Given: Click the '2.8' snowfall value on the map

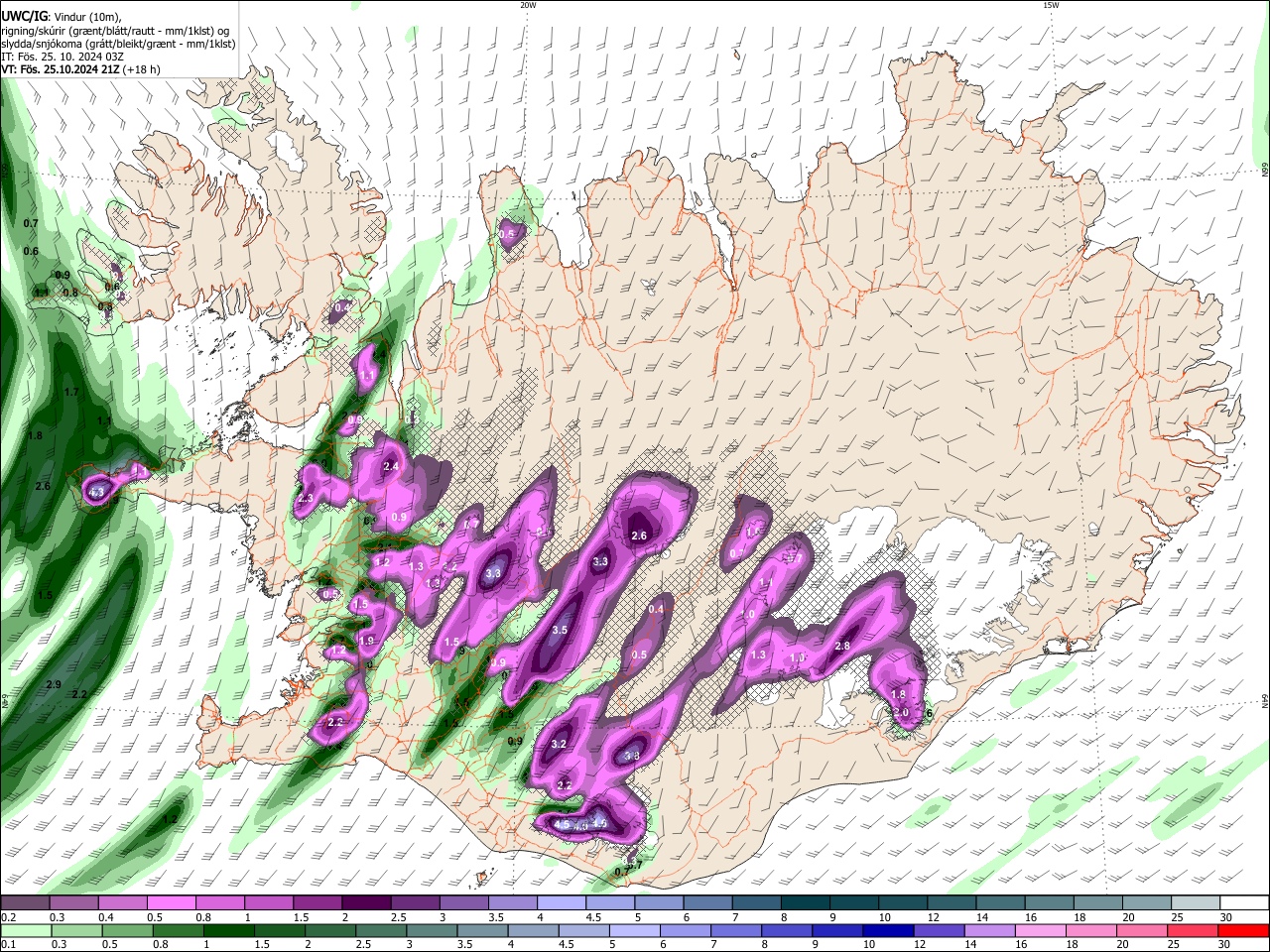Looking at the screenshot, I should point(842,646).
